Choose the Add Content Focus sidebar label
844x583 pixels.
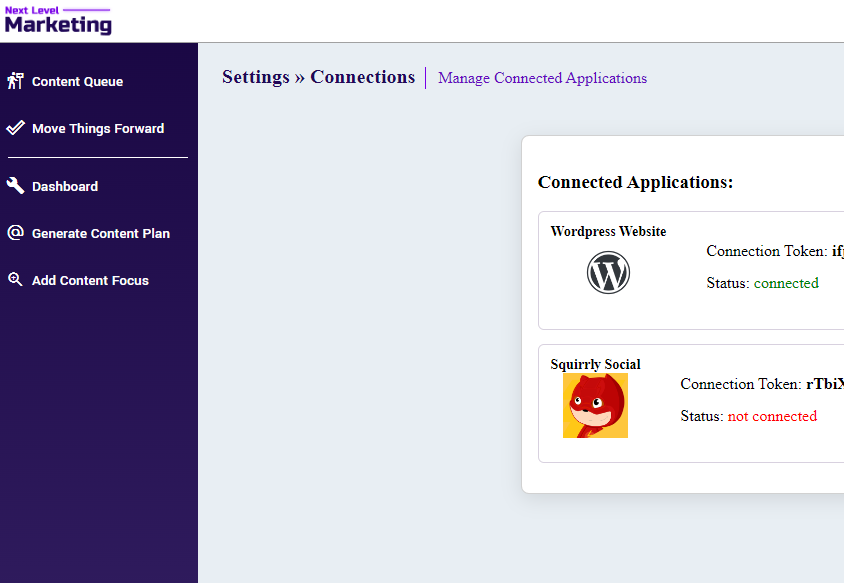(x=90, y=281)
